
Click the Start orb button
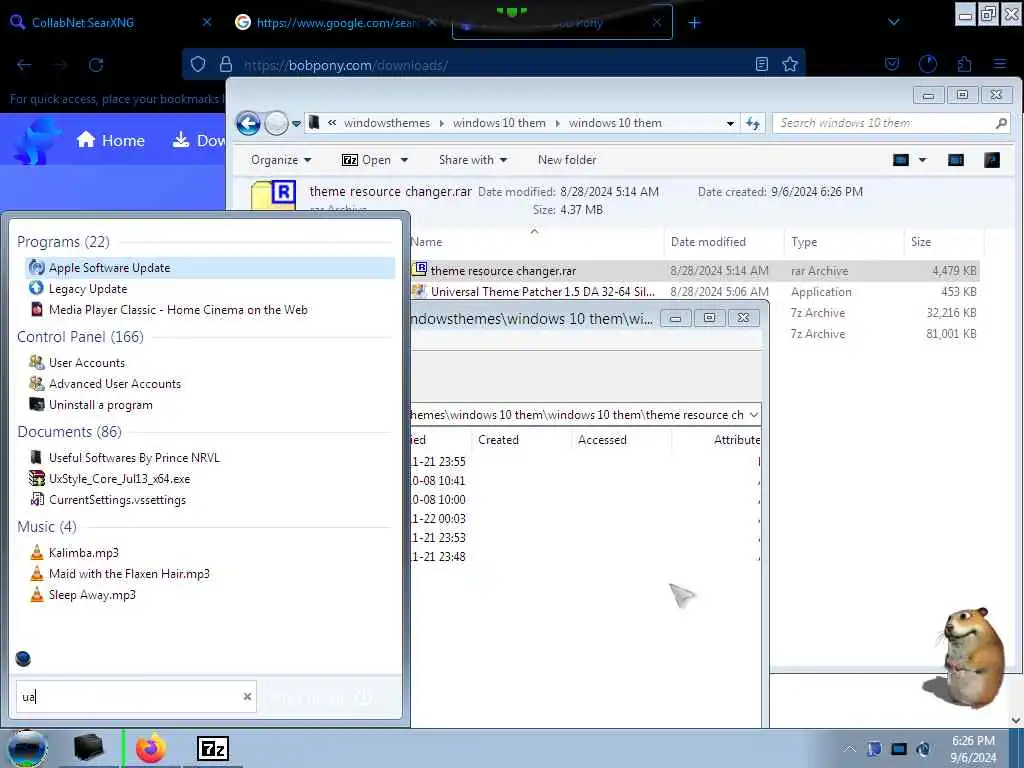pyautogui.click(x=27, y=748)
